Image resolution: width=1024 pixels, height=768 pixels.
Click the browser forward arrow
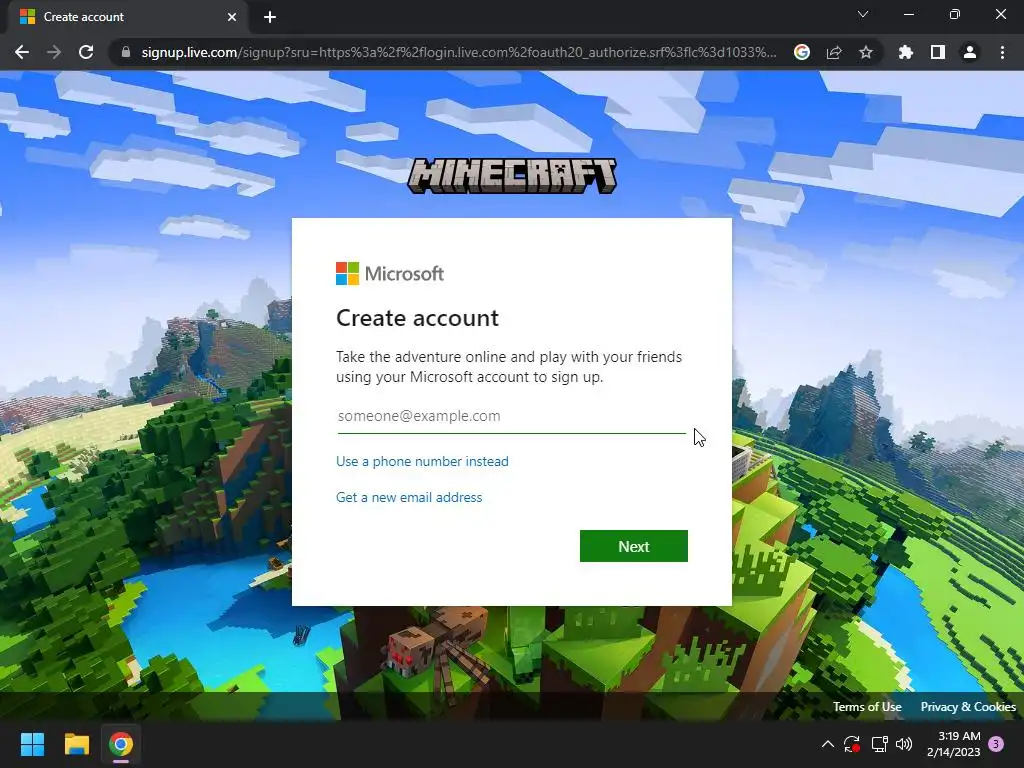pyautogui.click(x=54, y=52)
